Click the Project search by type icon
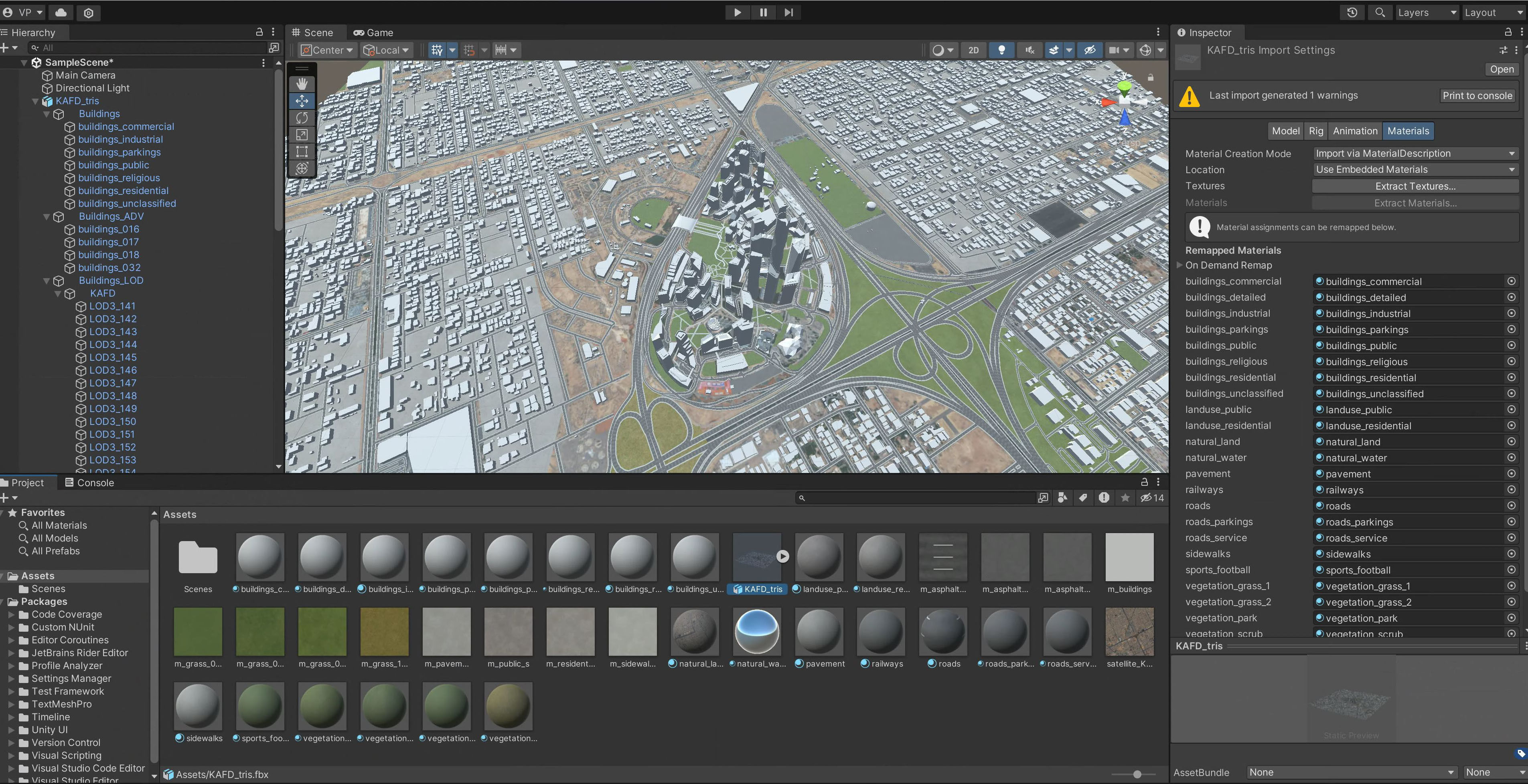This screenshot has width=1528, height=784. pos(1062,497)
